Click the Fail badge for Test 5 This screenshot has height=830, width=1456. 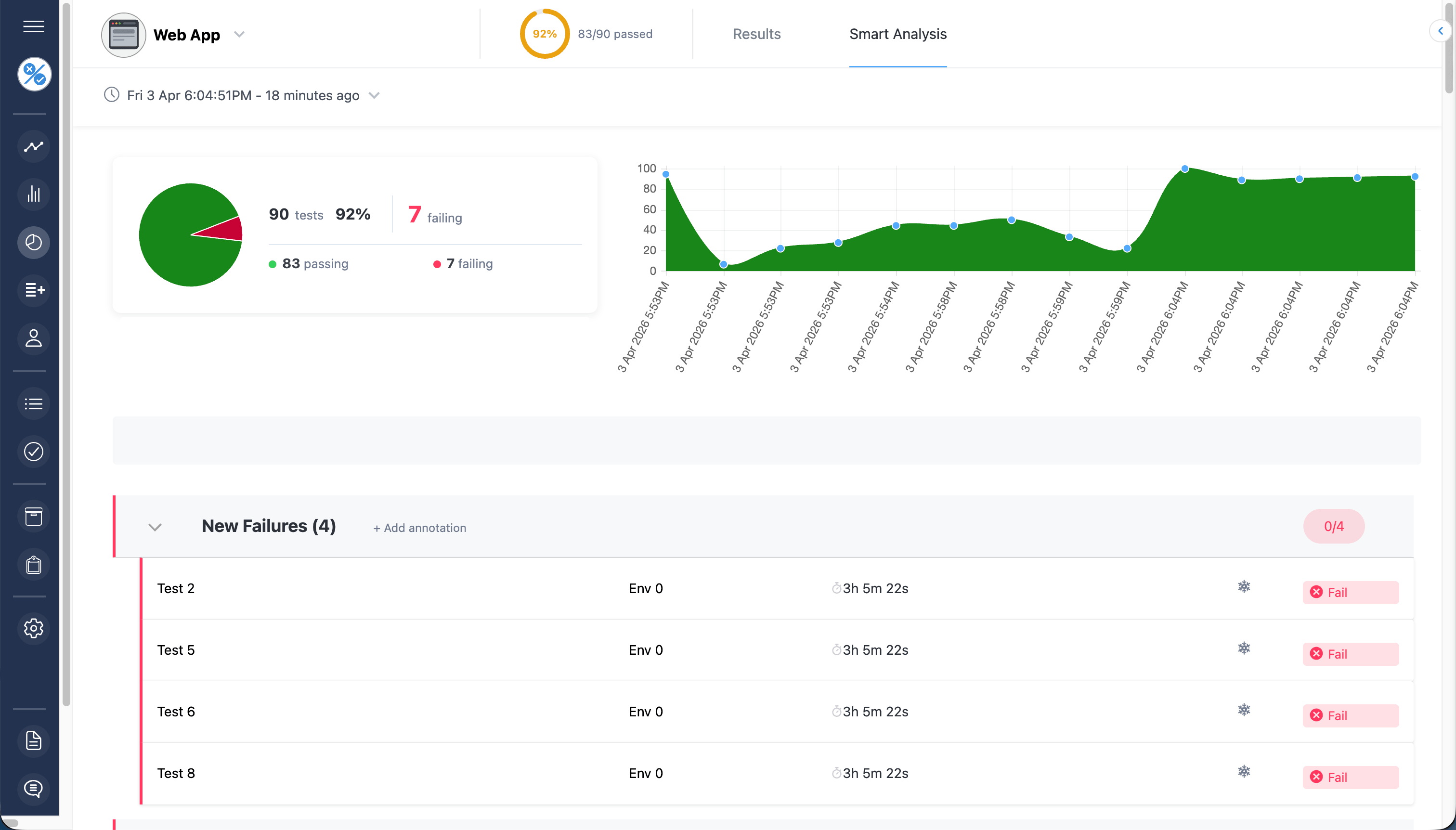click(x=1350, y=654)
